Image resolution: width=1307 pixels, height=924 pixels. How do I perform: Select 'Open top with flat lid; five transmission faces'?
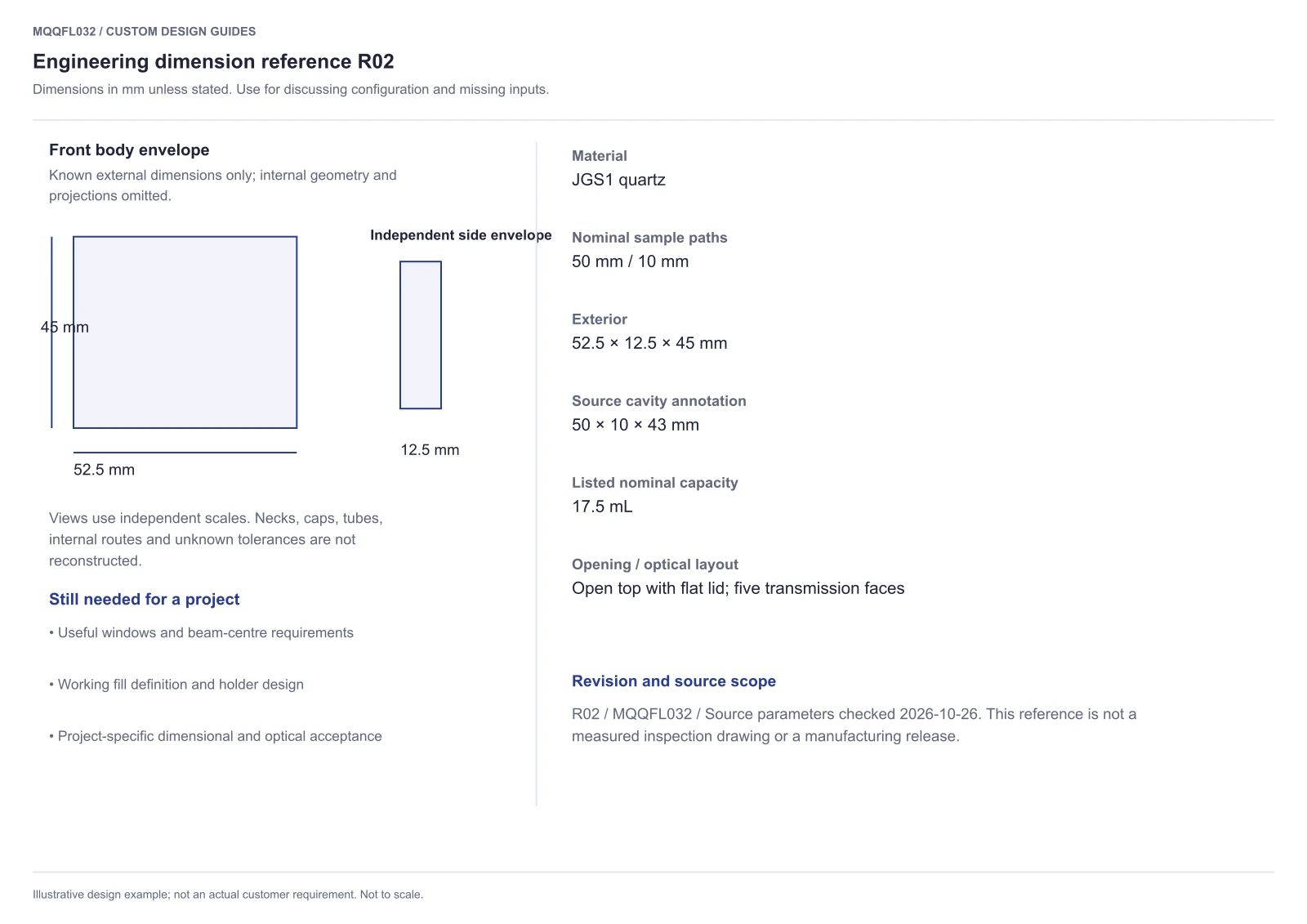(738, 588)
